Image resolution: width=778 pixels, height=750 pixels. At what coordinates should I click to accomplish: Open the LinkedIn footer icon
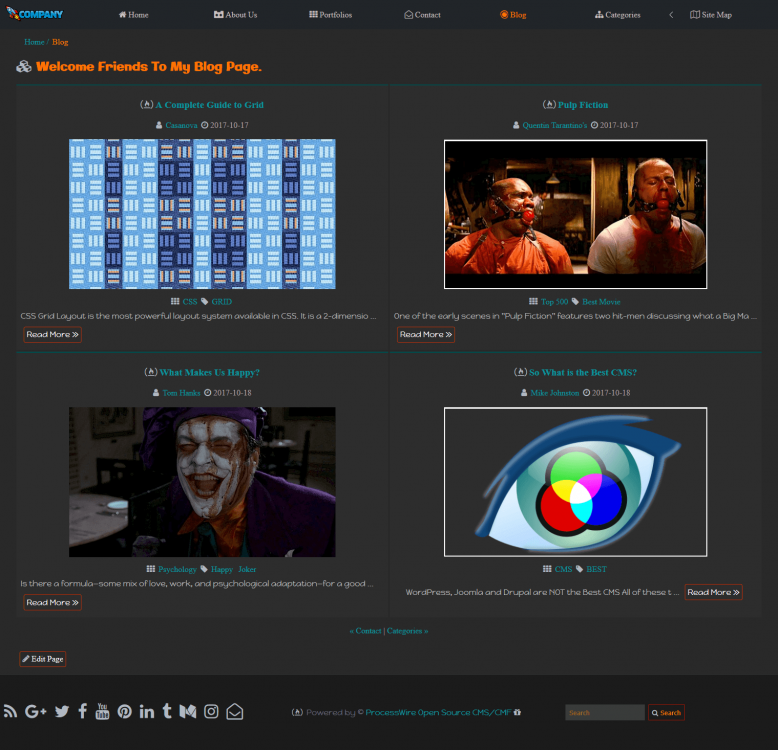(x=147, y=712)
